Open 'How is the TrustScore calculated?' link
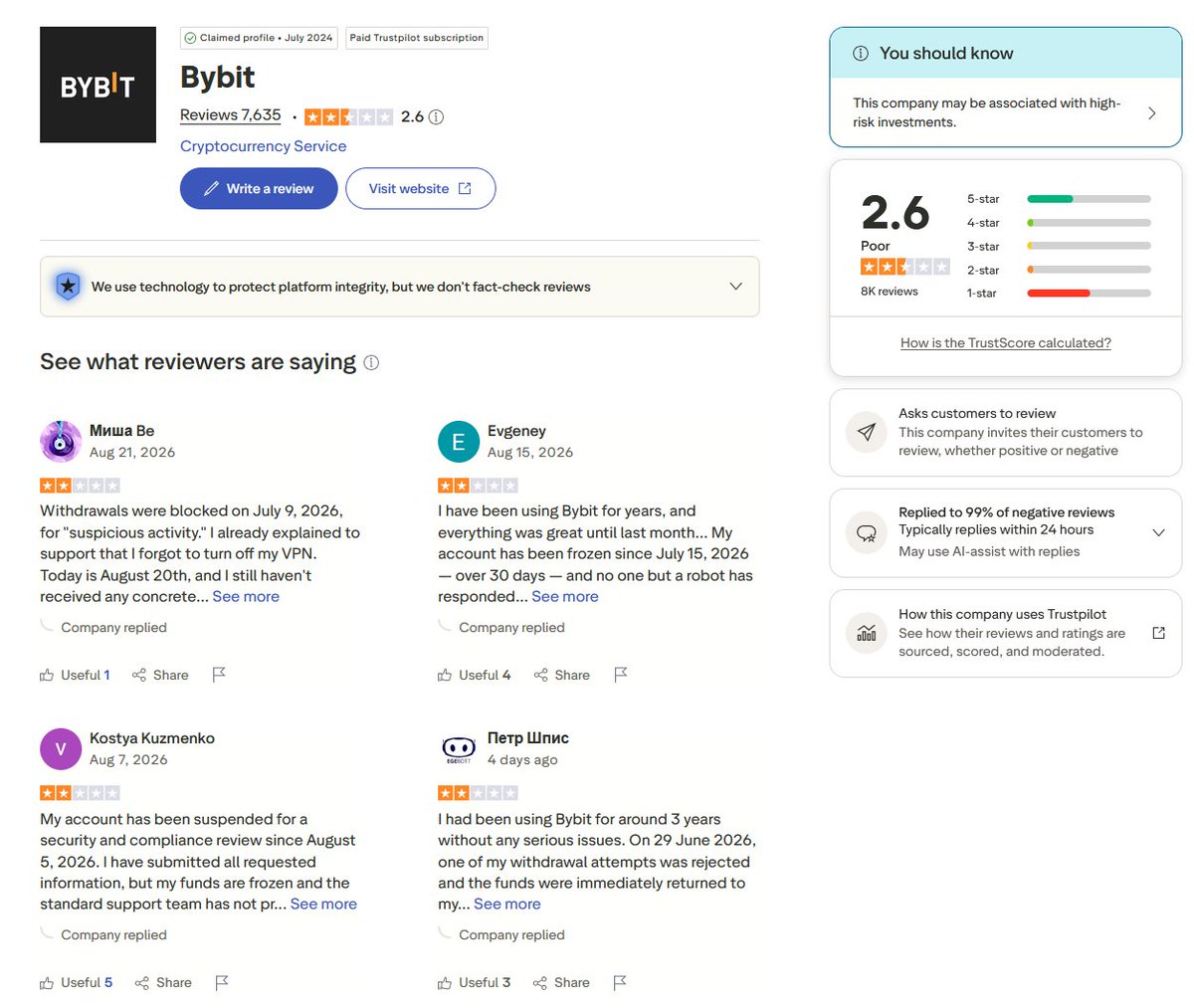 [x=1006, y=342]
